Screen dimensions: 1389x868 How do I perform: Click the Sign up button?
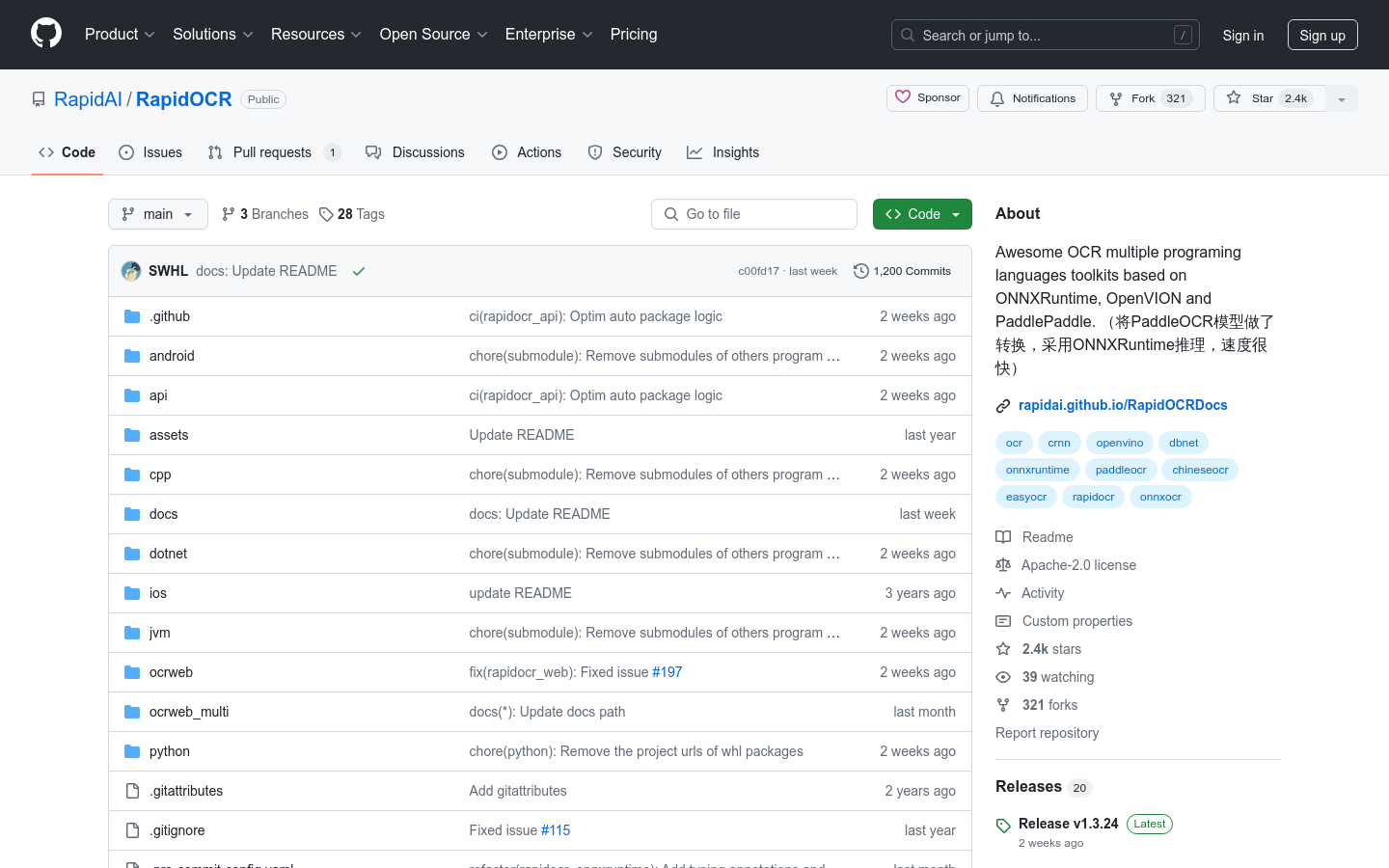[x=1322, y=35]
